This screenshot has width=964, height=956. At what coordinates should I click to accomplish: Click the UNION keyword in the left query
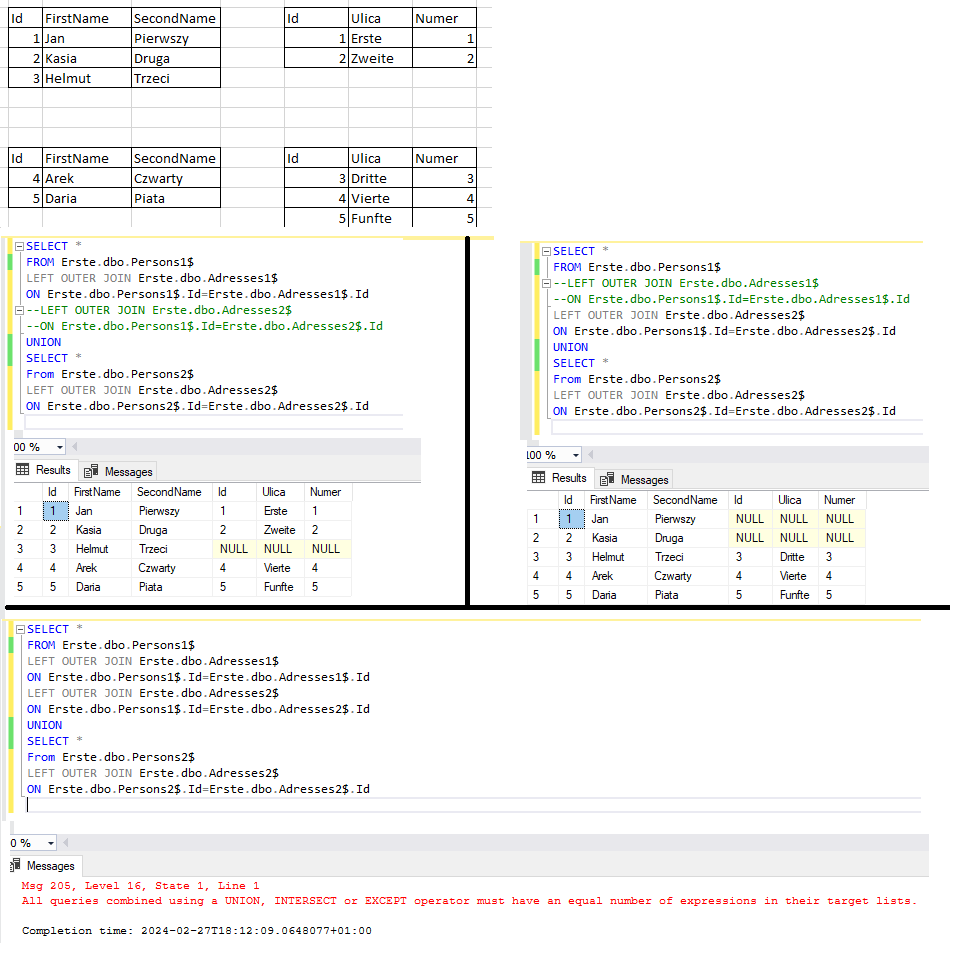tap(44, 343)
